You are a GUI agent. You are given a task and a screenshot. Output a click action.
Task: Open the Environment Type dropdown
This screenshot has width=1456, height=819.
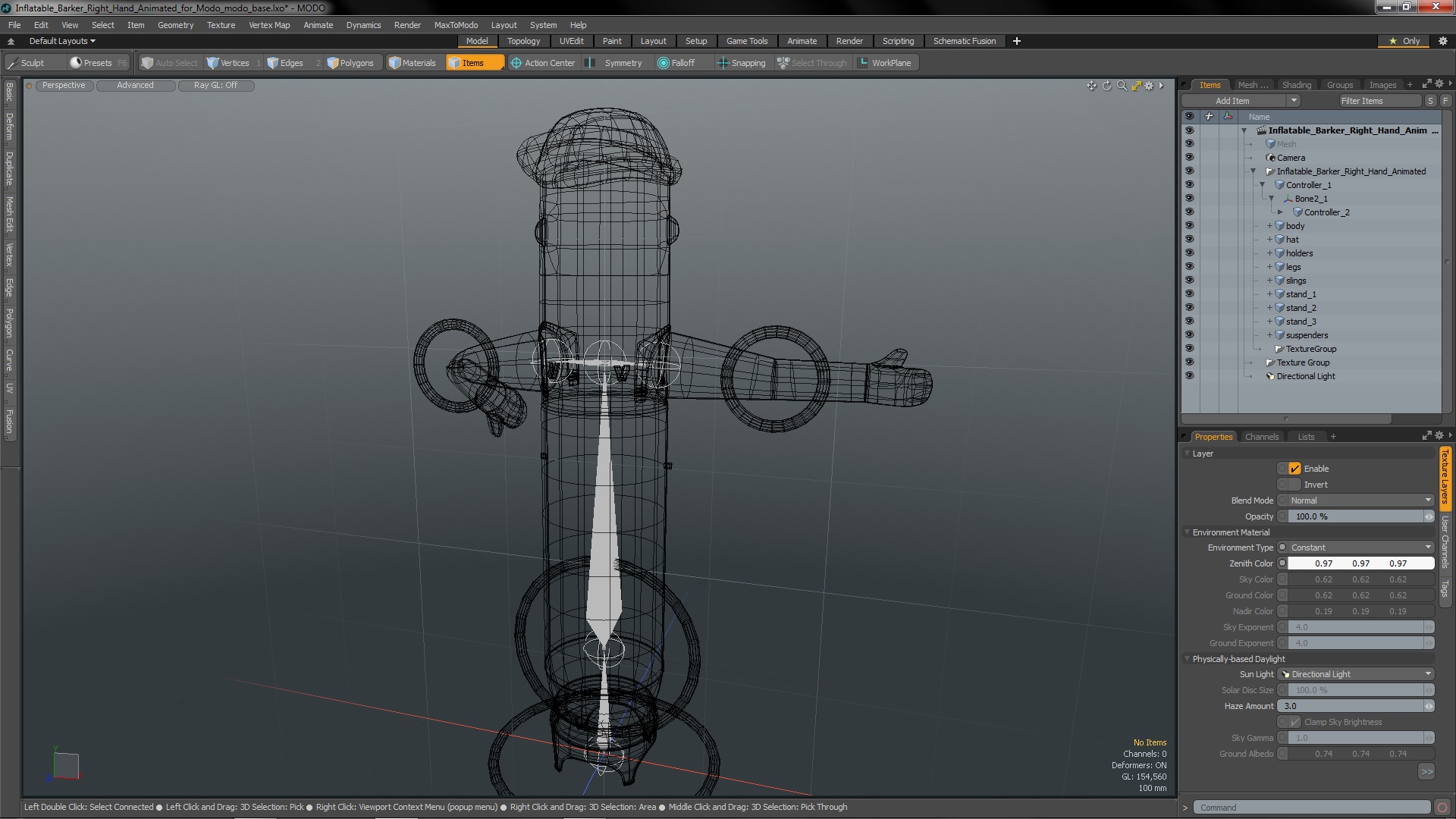[x=1360, y=548]
